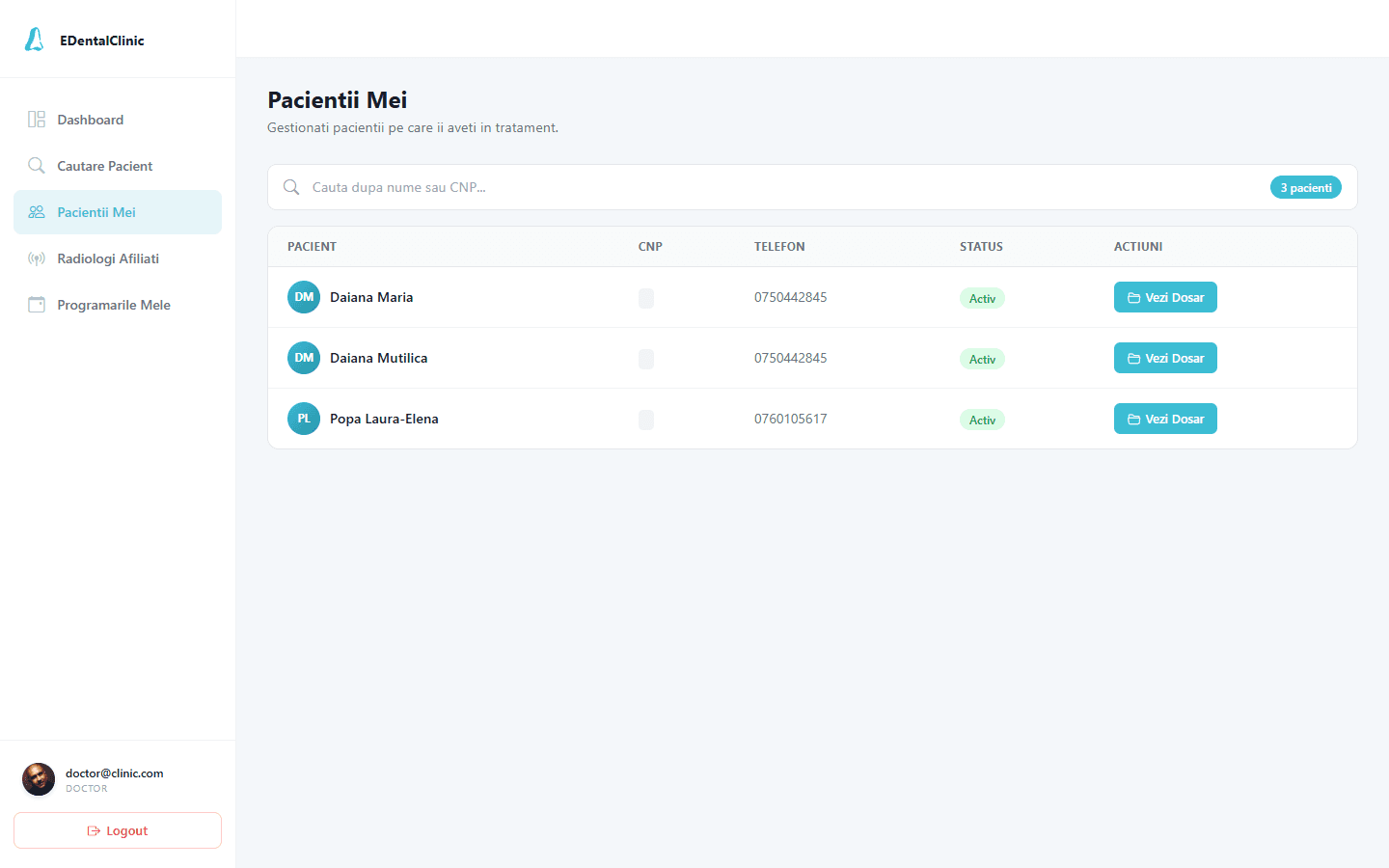Click the Programarile Mele calendar icon

pyautogui.click(x=37, y=305)
